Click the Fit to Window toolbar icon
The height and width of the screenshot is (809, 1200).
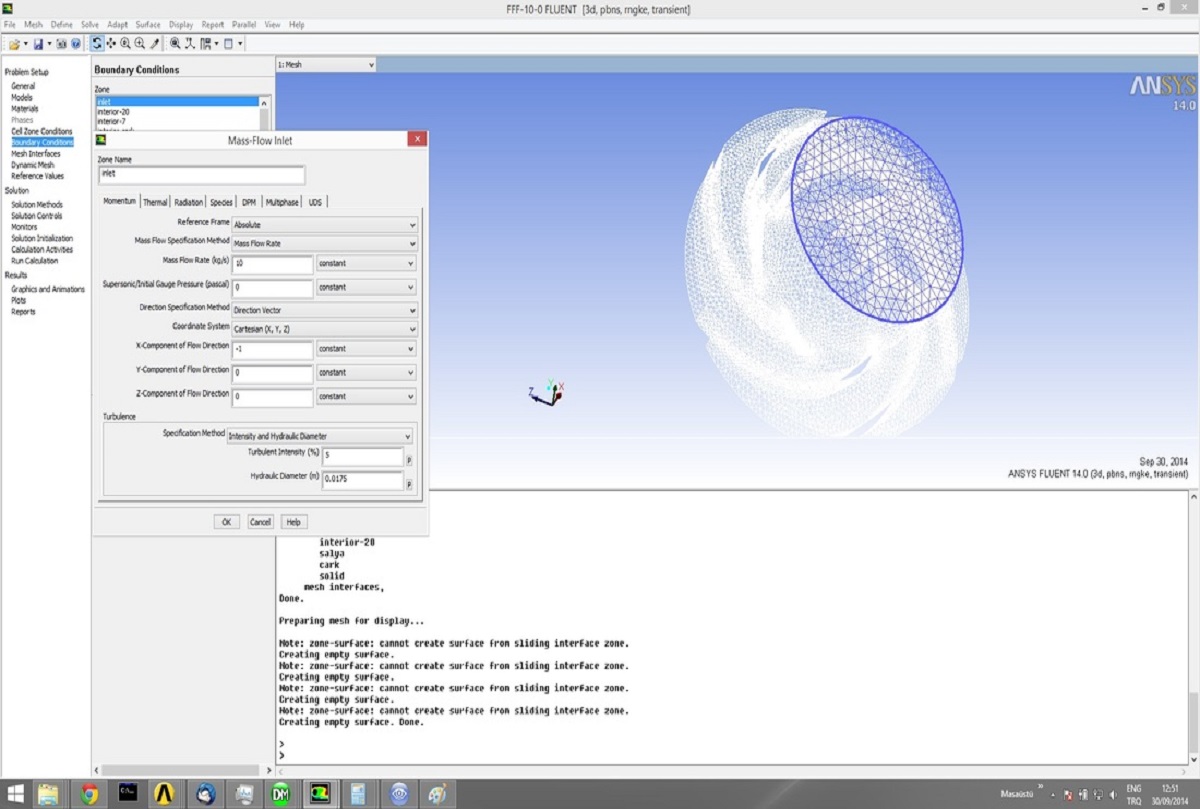coord(175,44)
